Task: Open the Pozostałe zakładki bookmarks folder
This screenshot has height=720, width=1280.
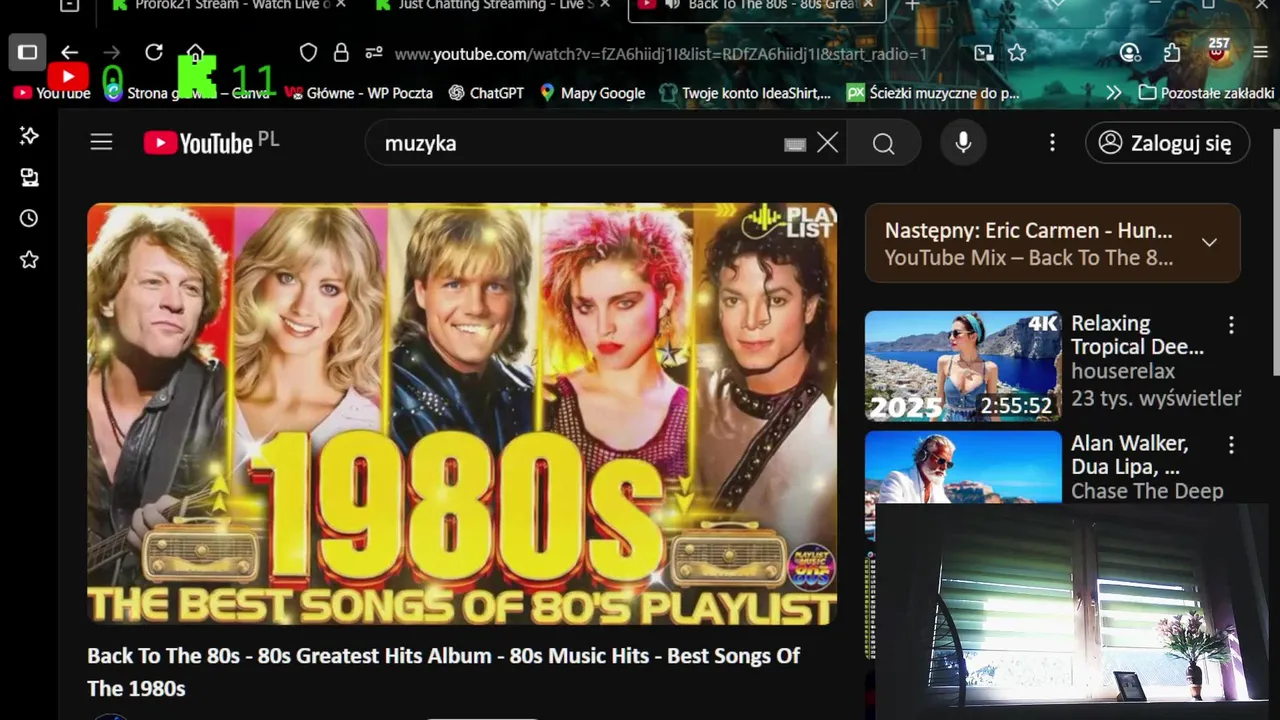Action: pyautogui.click(x=1206, y=93)
